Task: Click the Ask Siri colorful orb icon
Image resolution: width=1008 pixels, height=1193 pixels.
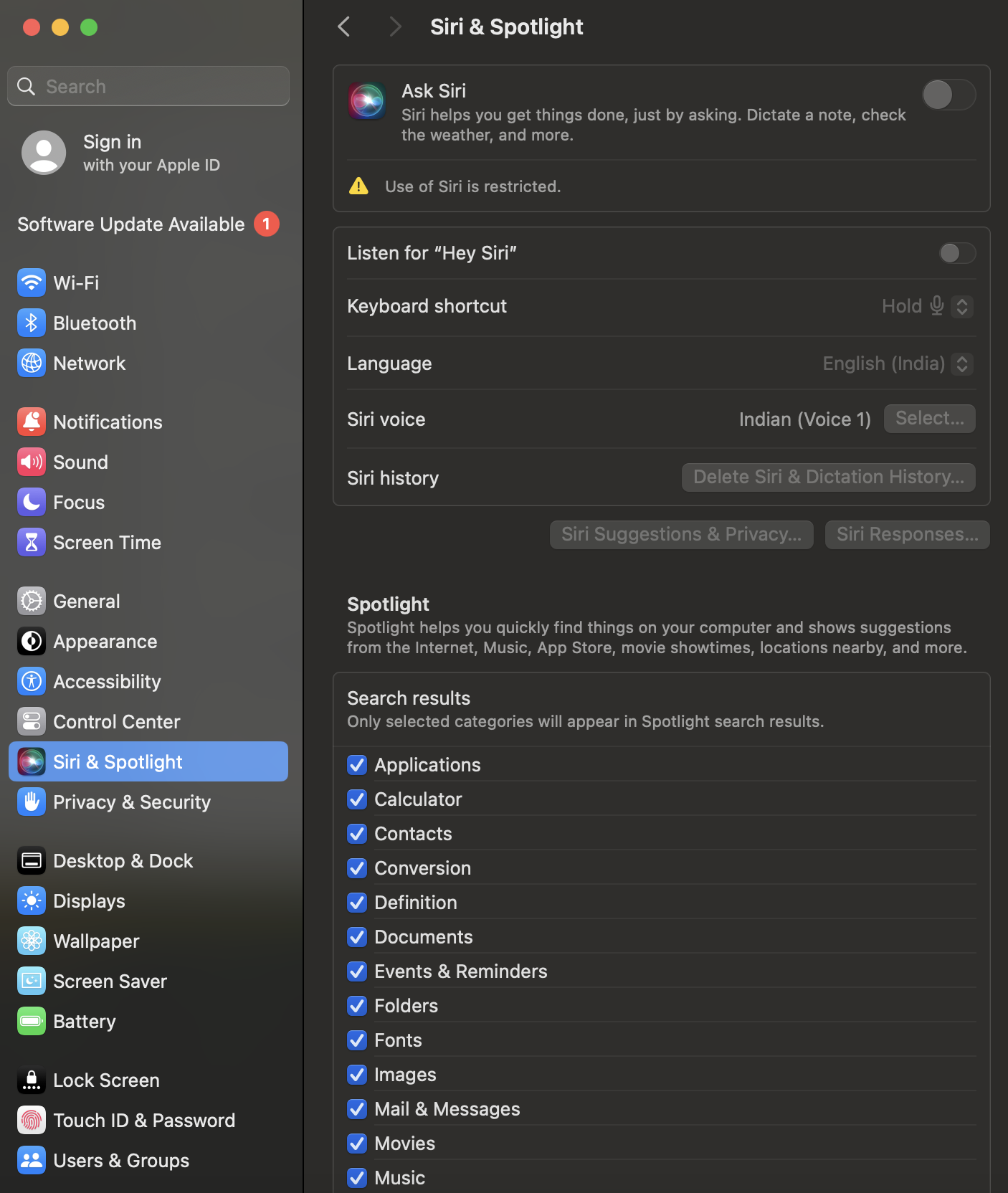Action: [367, 101]
